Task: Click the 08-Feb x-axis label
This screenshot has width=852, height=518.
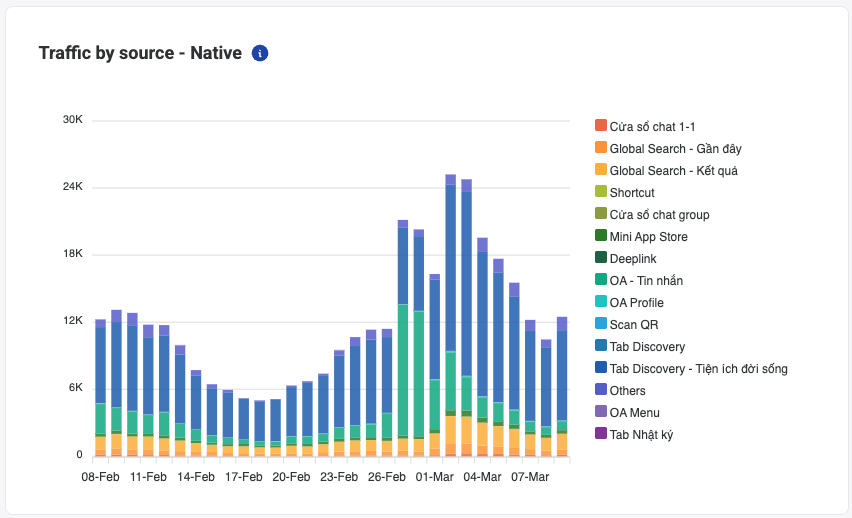Action: 100,477
